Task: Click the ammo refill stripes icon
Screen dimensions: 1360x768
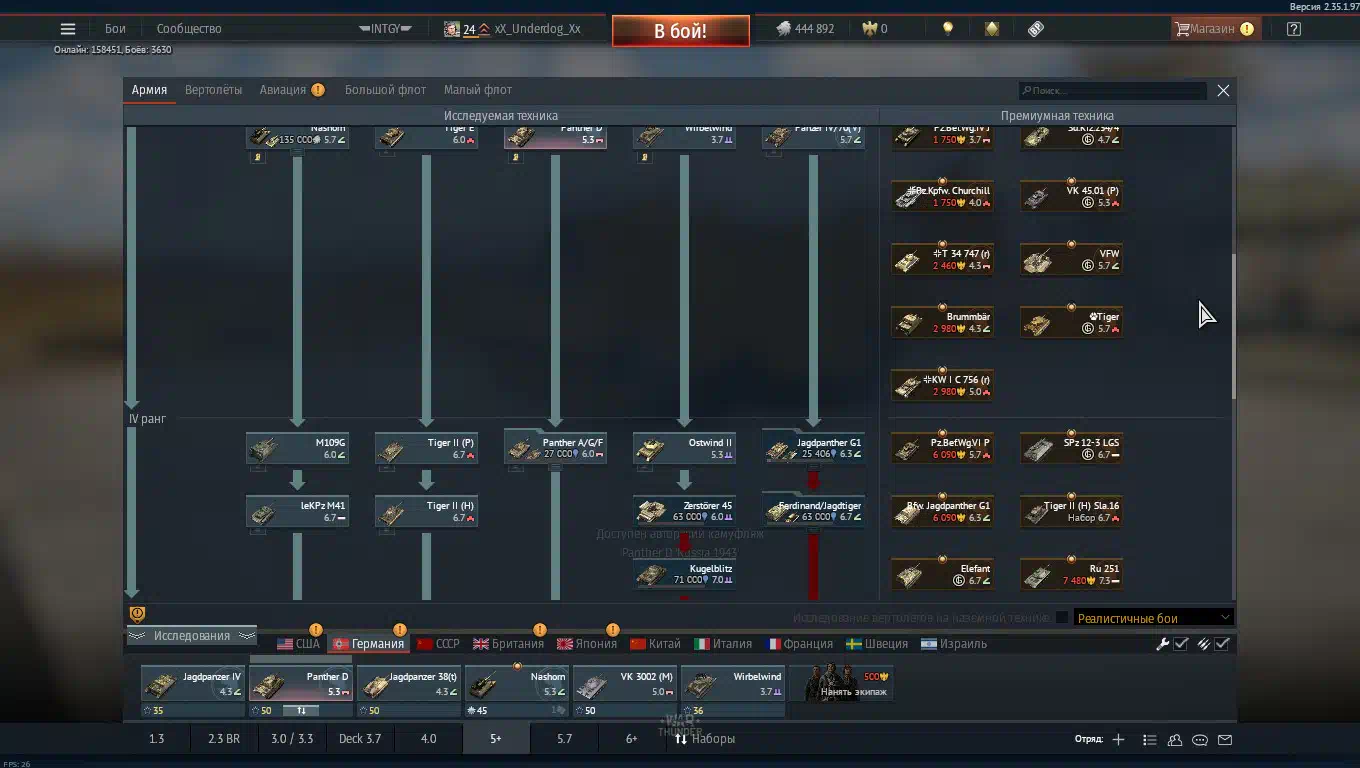Action: (1203, 644)
